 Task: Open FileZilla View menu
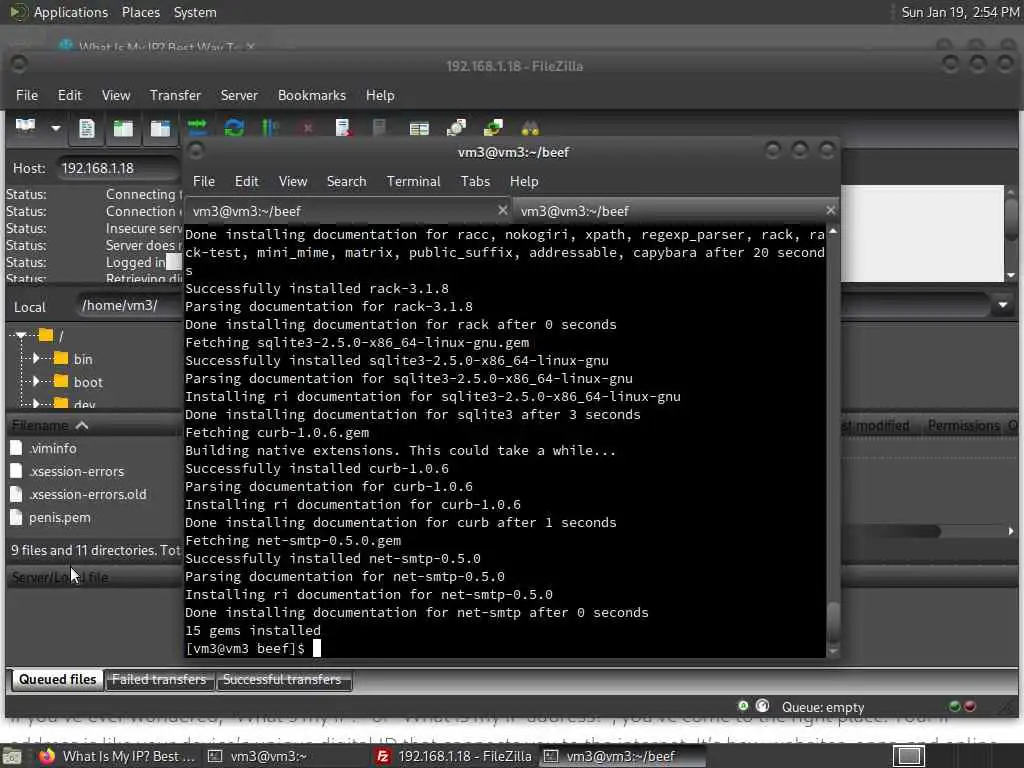click(x=116, y=95)
